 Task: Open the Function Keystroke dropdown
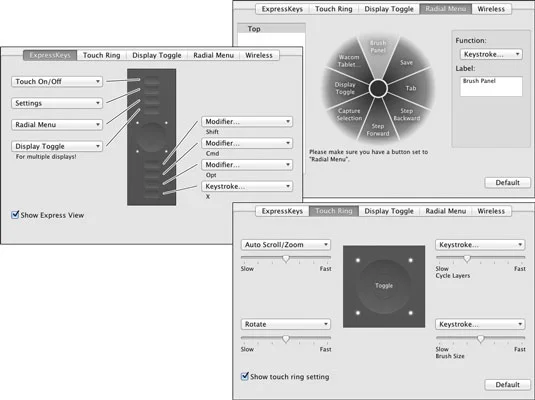(x=491, y=54)
